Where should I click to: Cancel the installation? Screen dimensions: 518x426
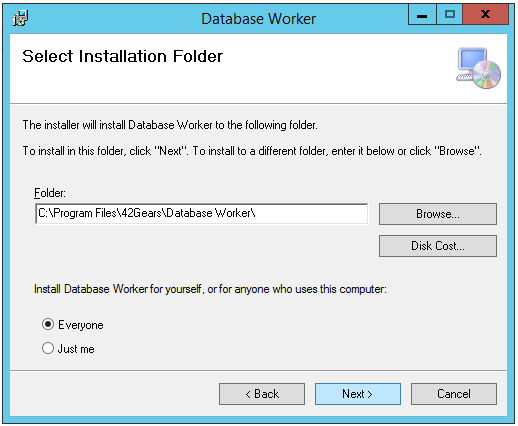tap(454, 394)
